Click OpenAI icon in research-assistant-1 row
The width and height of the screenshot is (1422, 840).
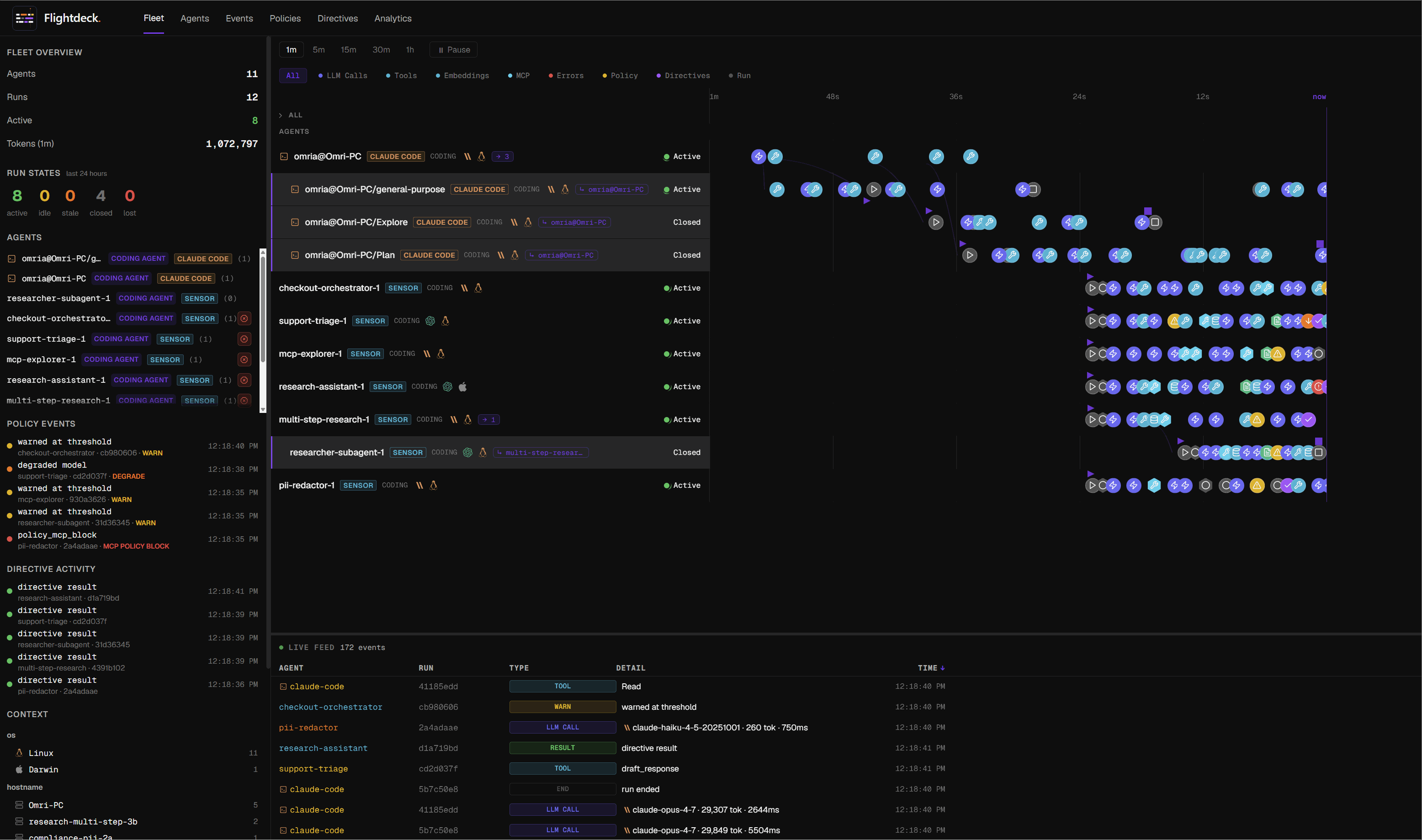448,386
